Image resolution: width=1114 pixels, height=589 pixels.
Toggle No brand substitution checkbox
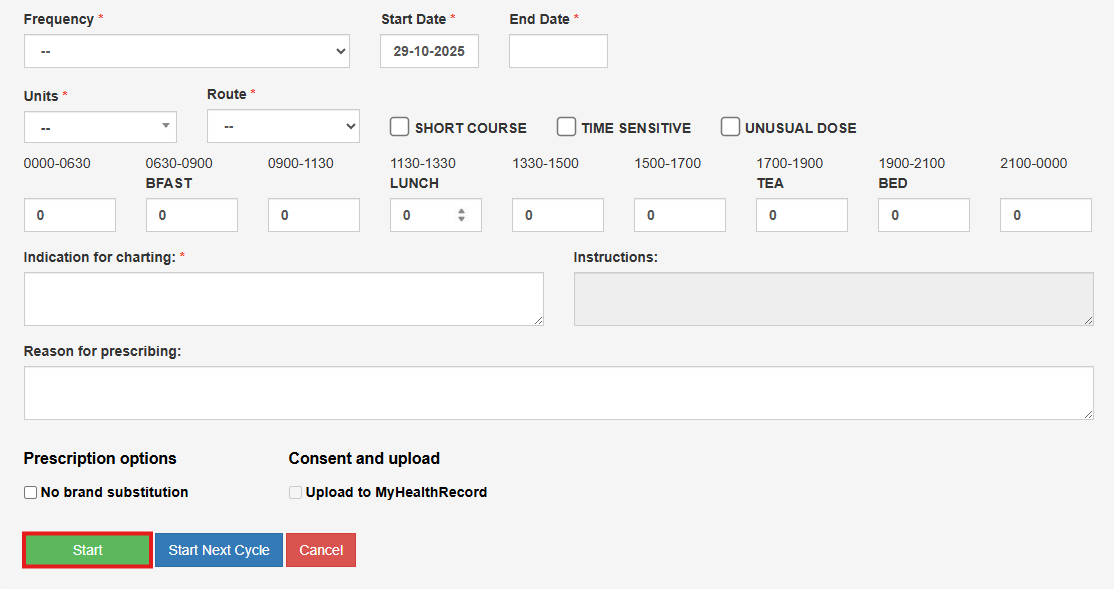(x=31, y=492)
